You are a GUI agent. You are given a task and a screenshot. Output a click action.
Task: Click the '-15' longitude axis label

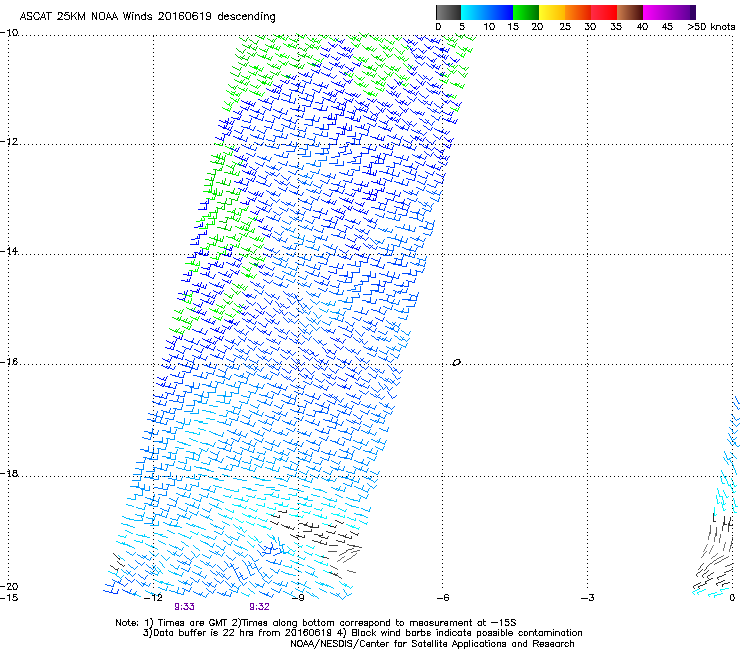click(9, 598)
